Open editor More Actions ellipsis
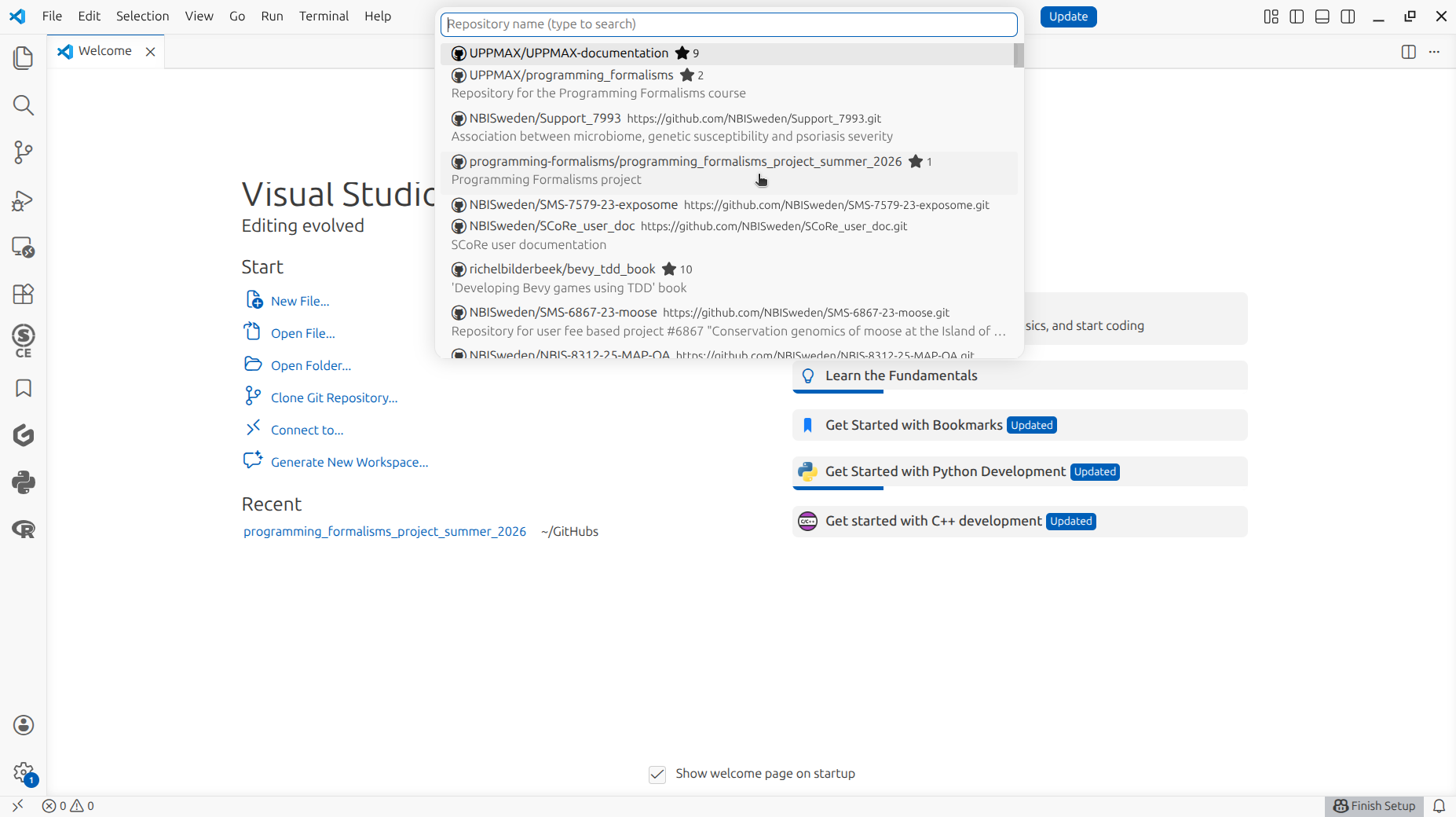The width and height of the screenshot is (1456, 817). point(1434,52)
